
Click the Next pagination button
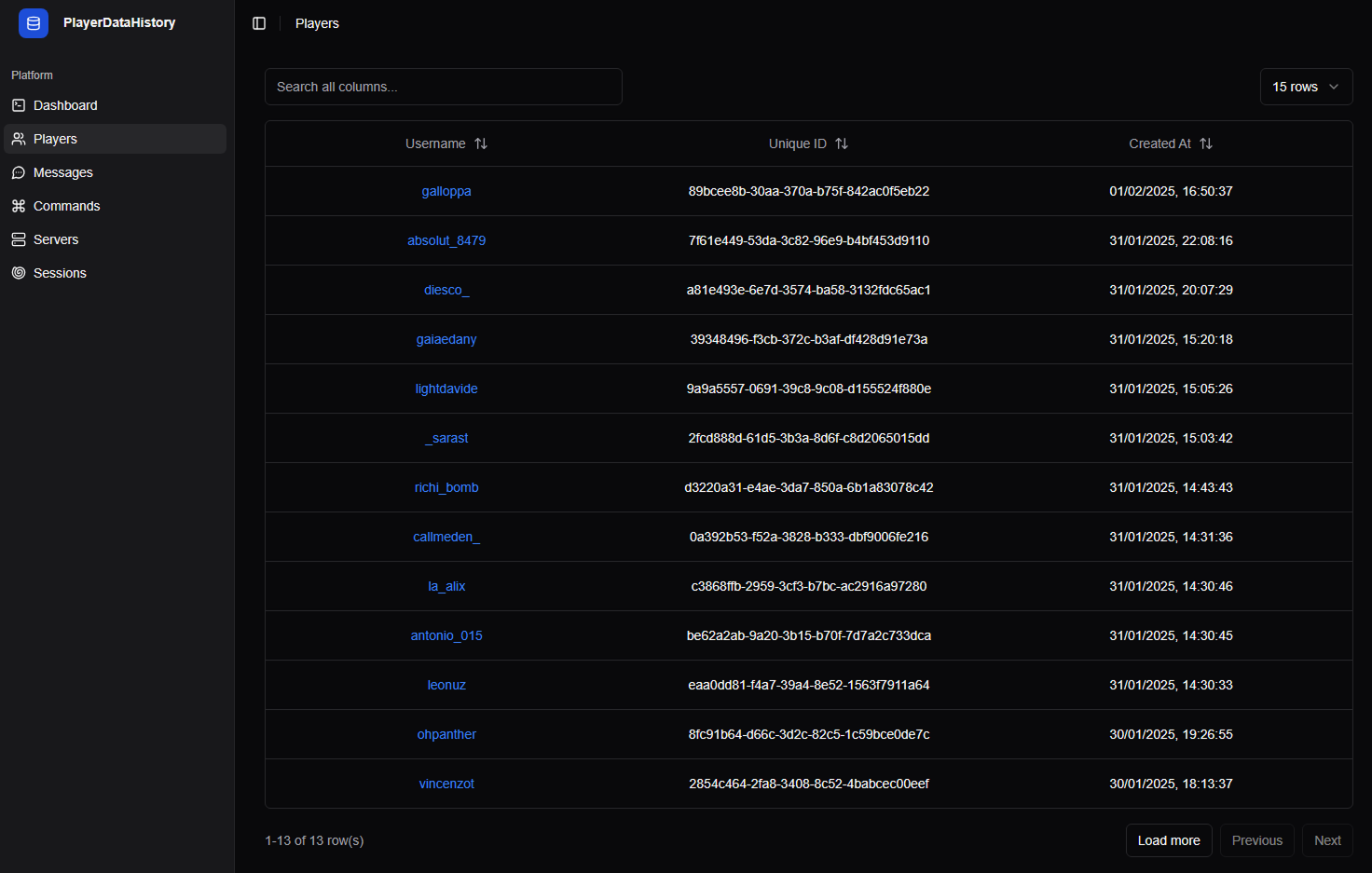point(1327,840)
